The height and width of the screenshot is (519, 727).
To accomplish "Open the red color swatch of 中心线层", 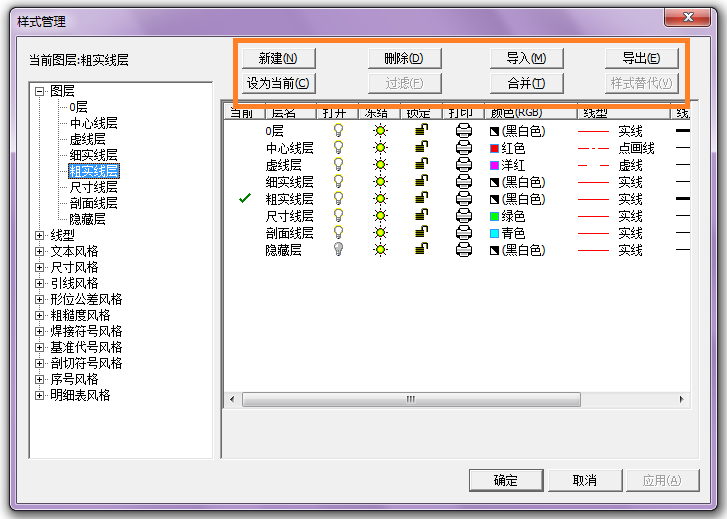I will (x=494, y=148).
